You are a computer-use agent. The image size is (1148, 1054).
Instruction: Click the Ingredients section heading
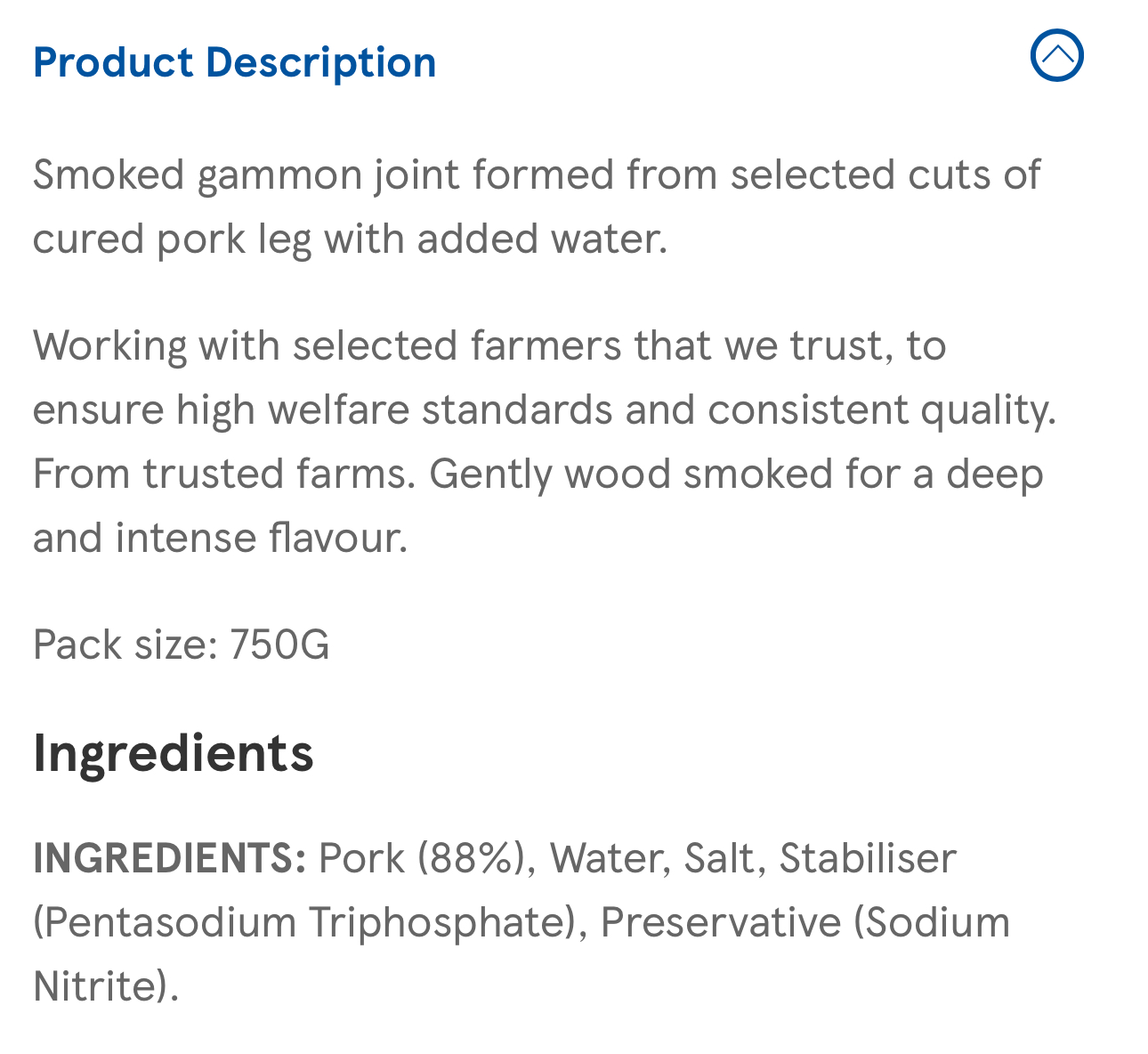[174, 753]
